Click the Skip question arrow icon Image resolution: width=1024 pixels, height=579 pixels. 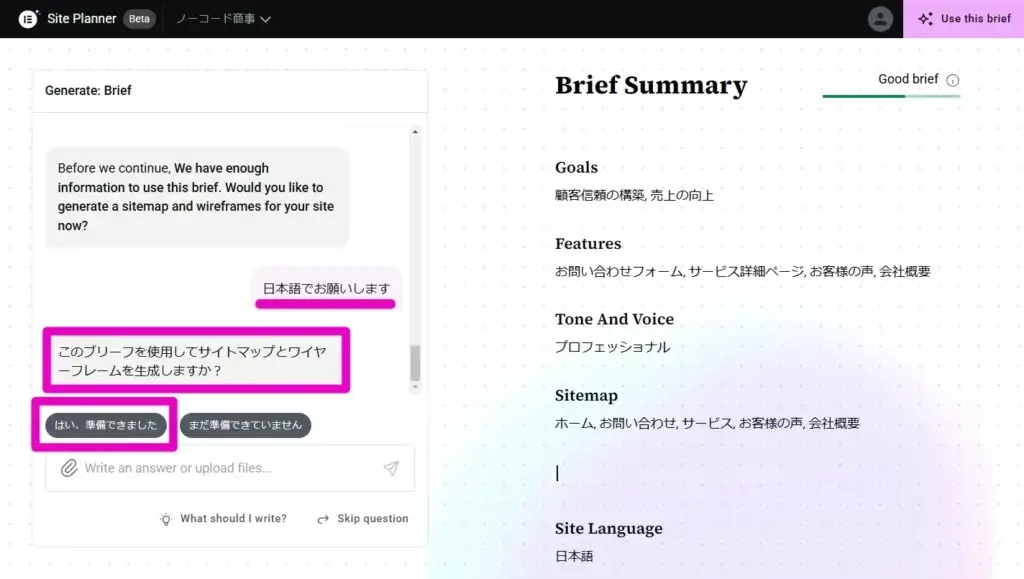pyautogui.click(x=323, y=519)
